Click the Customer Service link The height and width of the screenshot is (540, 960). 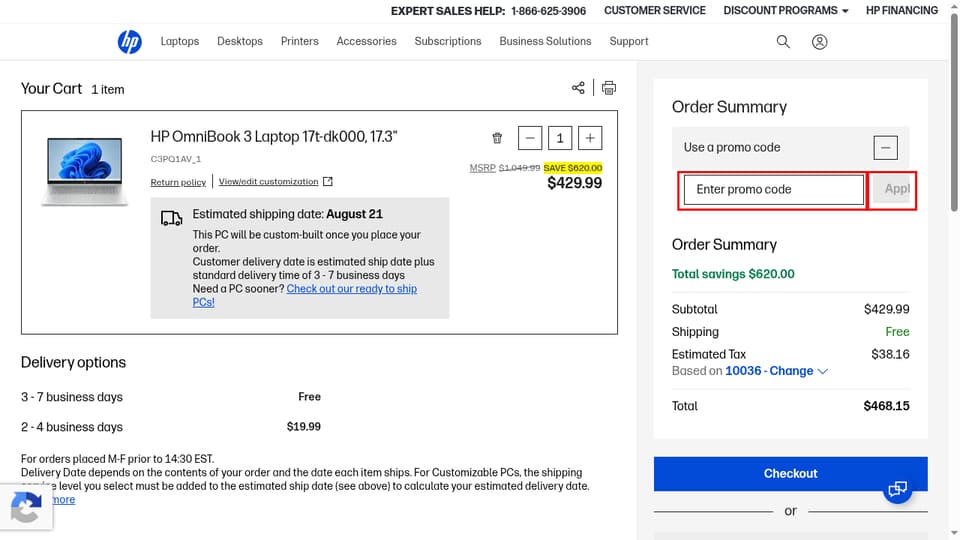[x=654, y=10]
